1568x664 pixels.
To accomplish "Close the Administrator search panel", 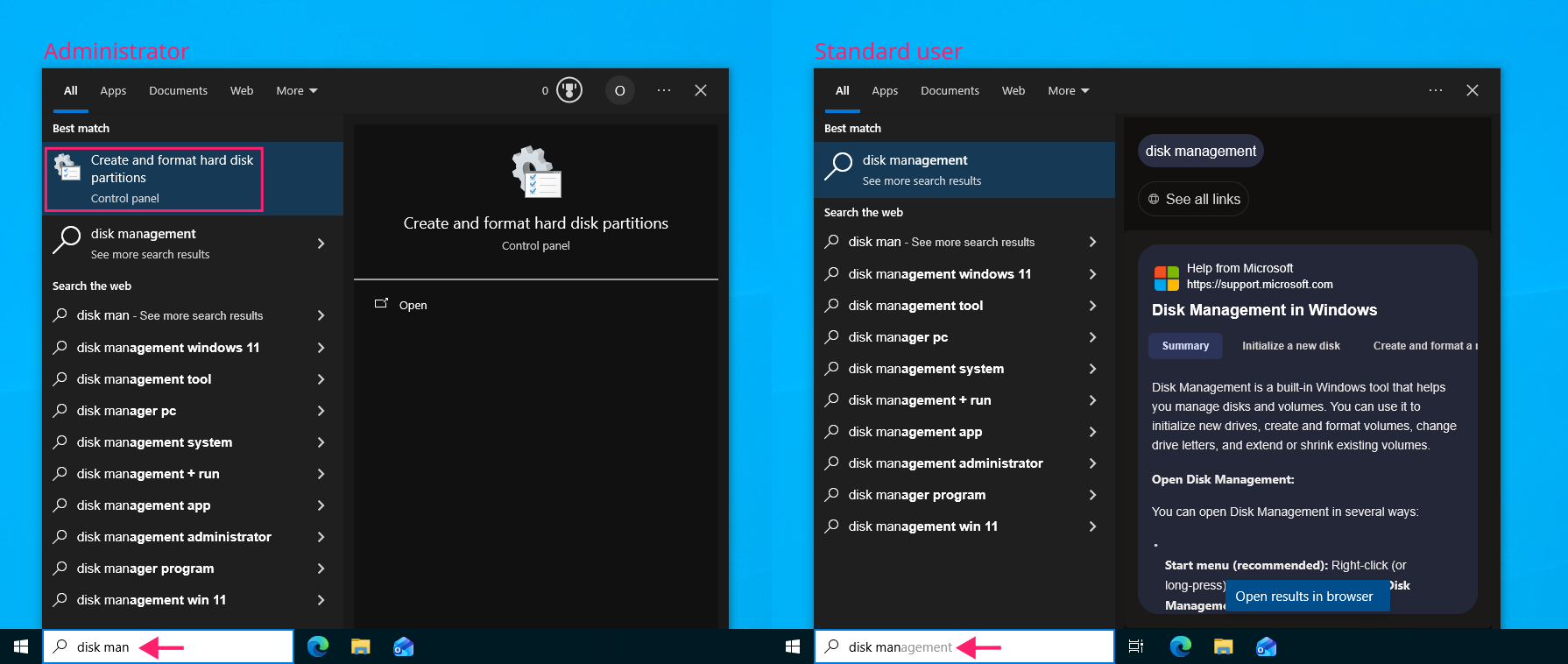I will pyautogui.click(x=701, y=90).
